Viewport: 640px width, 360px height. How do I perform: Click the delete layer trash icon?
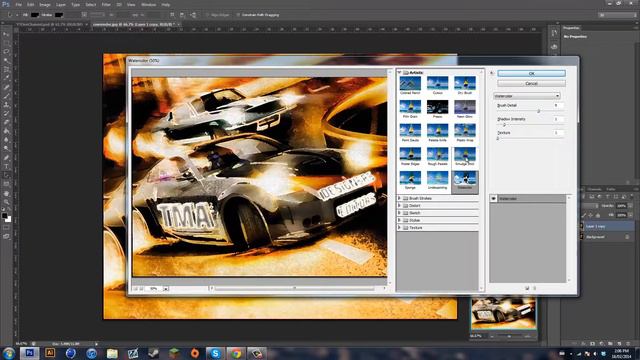[628, 344]
